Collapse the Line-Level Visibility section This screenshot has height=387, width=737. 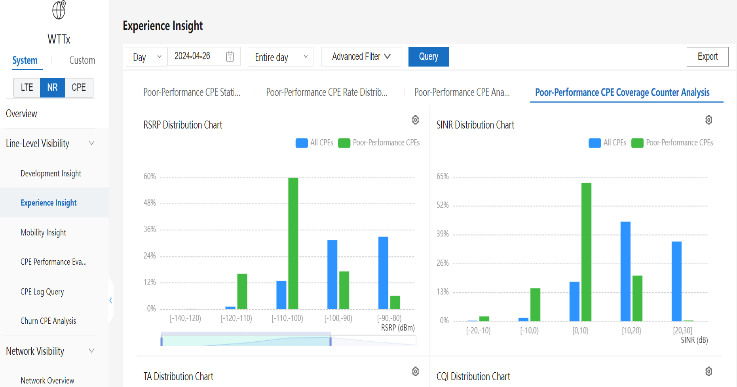pyautogui.click(x=92, y=143)
